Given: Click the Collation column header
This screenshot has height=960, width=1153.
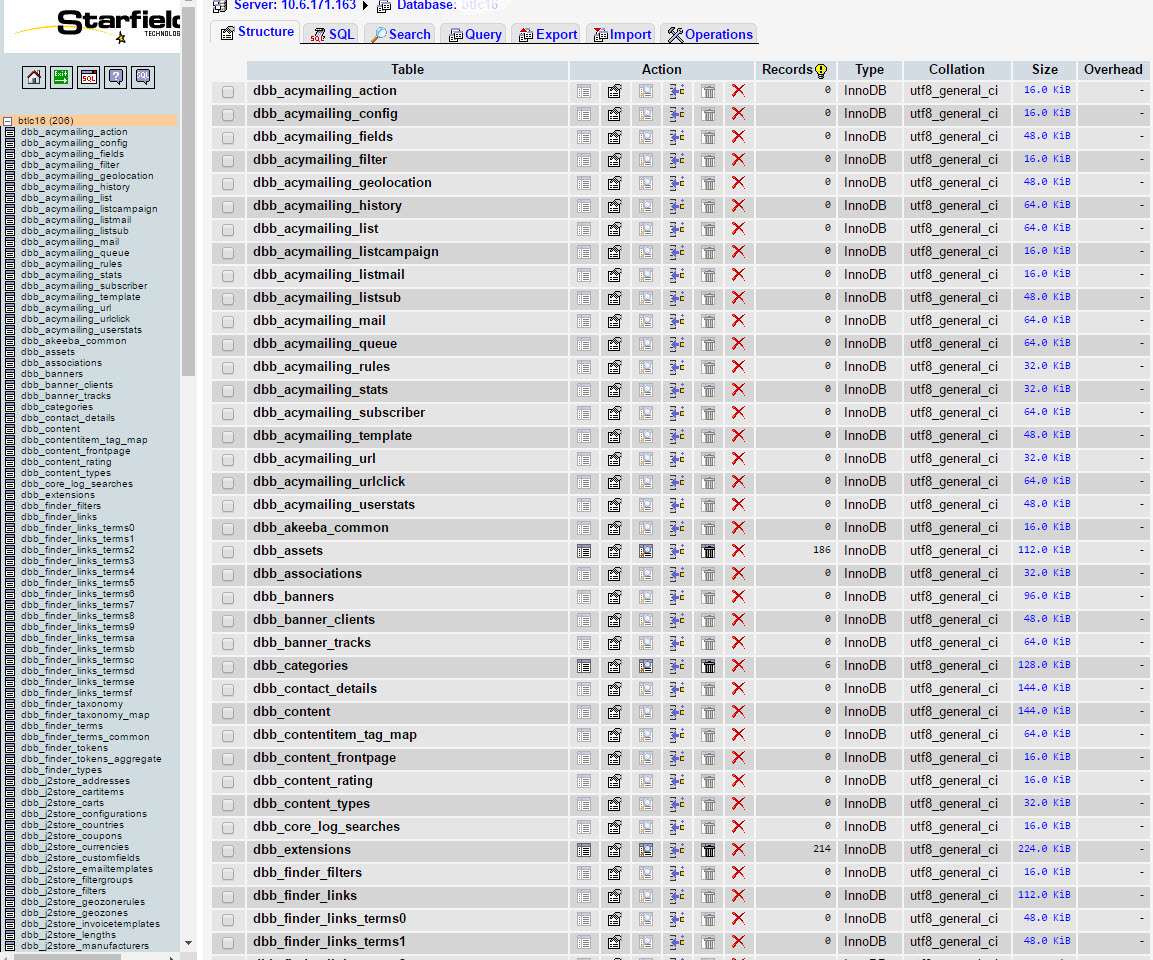Looking at the screenshot, I should pyautogui.click(x=957, y=70).
